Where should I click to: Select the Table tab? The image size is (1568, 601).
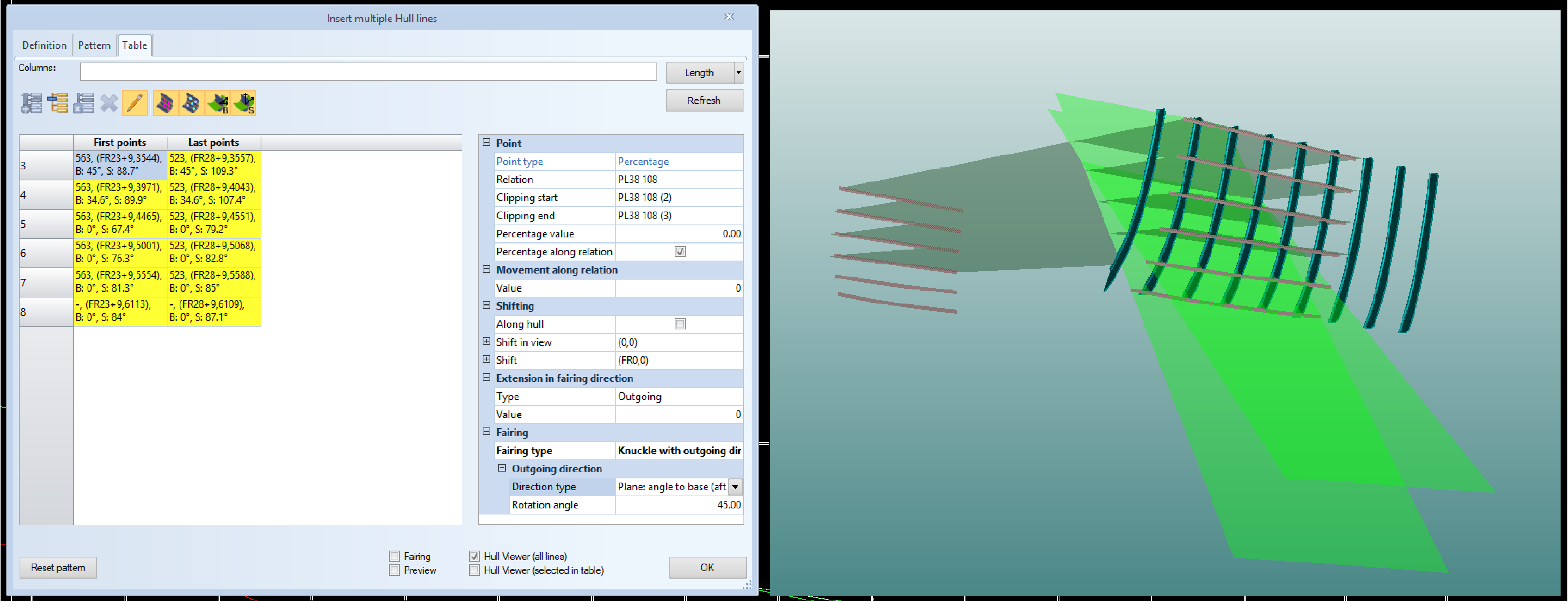coord(134,45)
